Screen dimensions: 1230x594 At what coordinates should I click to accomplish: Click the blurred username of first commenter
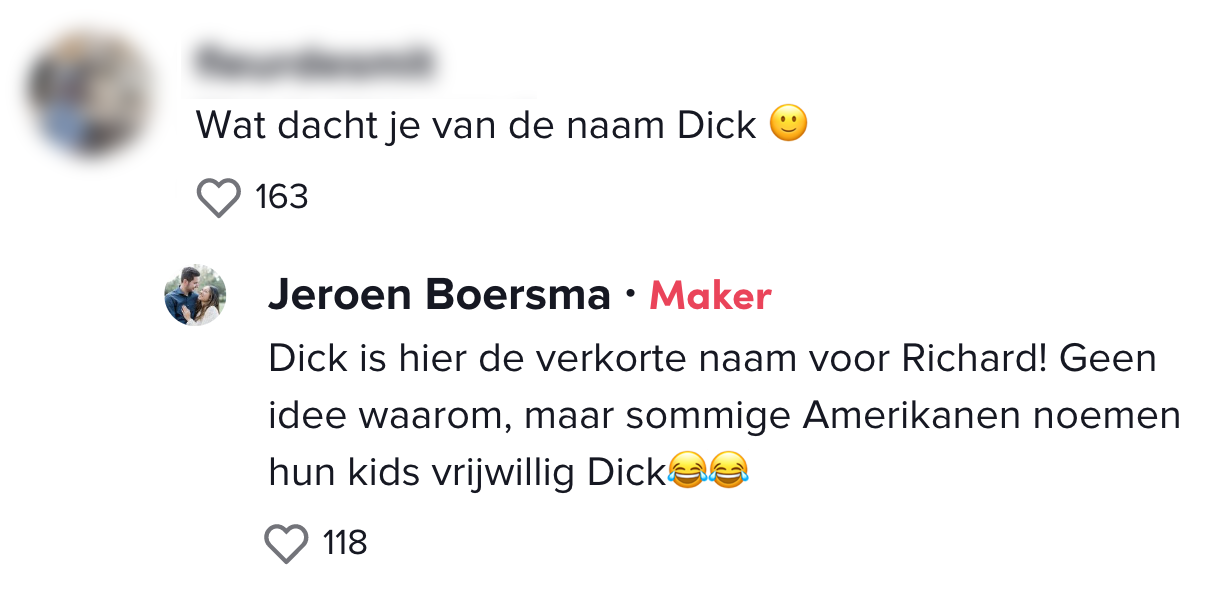[x=315, y=62]
